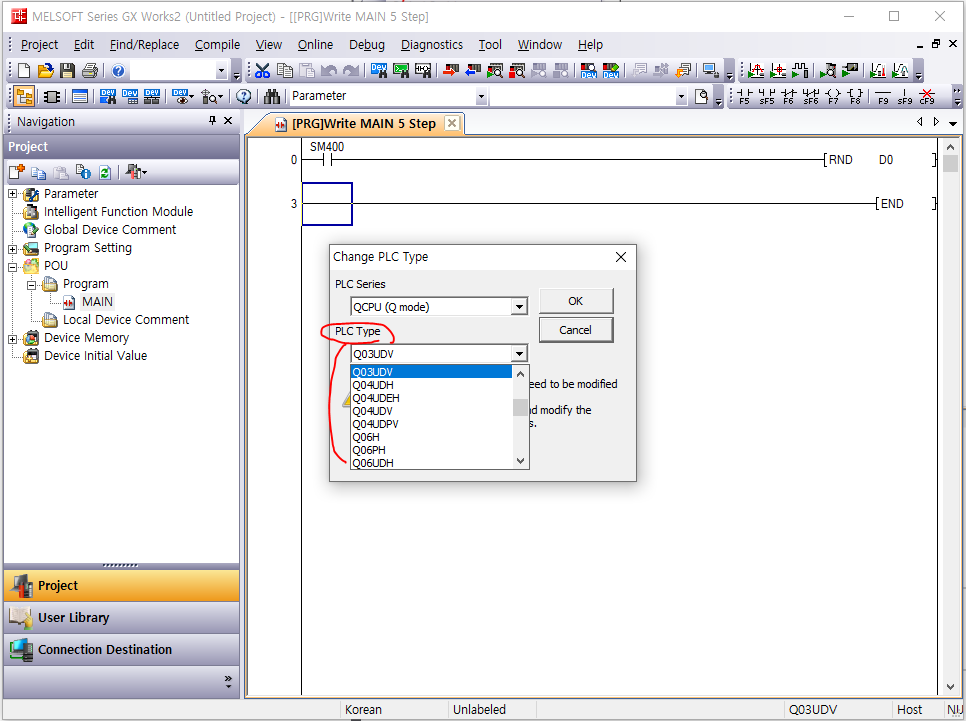Click New Data icon in Project pane
966x721 pixels.
[x=17, y=172]
